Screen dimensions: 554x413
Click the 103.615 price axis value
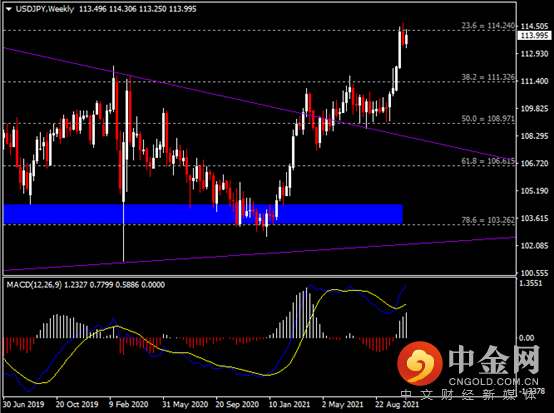[535, 218]
